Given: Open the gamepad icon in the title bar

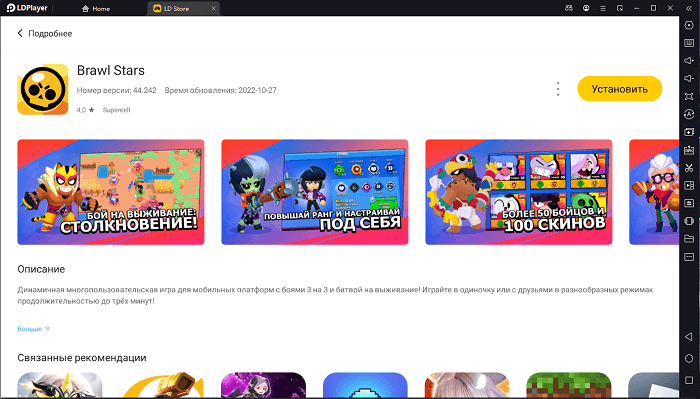Looking at the screenshot, I should pyautogui.click(x=569, y=8).
